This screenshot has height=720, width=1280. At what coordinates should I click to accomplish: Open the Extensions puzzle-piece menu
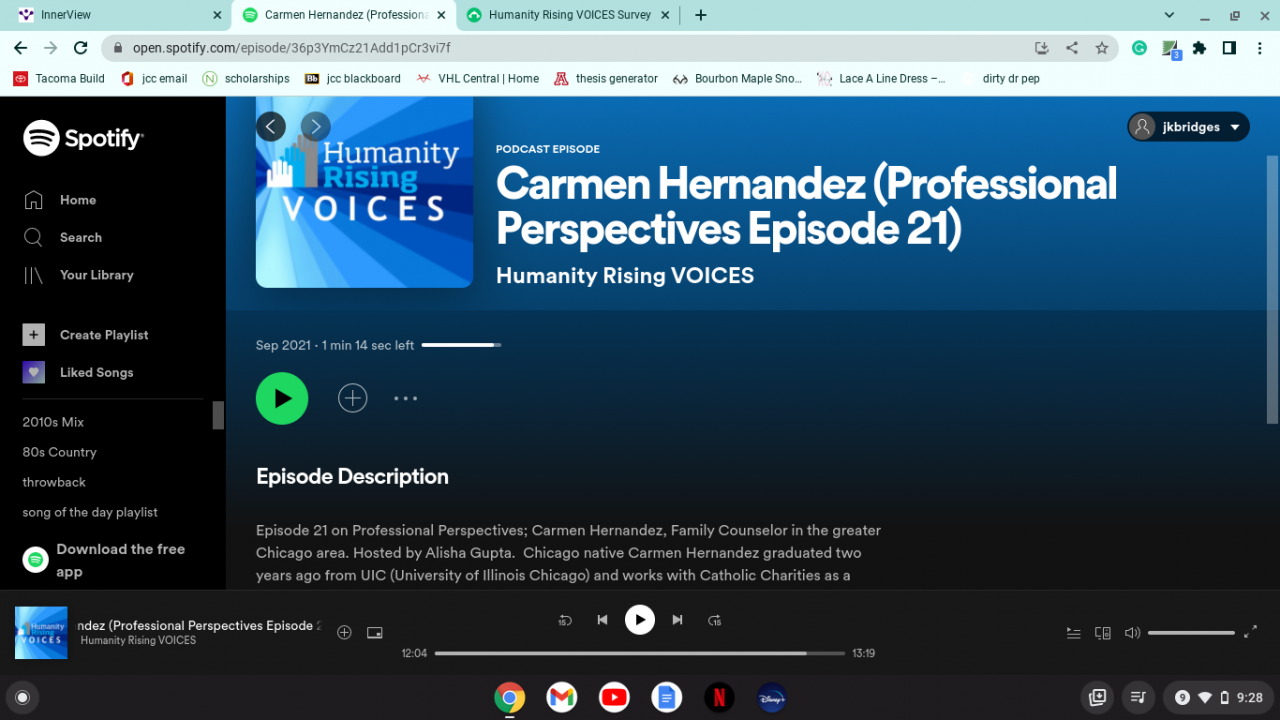pos(1200,48)
